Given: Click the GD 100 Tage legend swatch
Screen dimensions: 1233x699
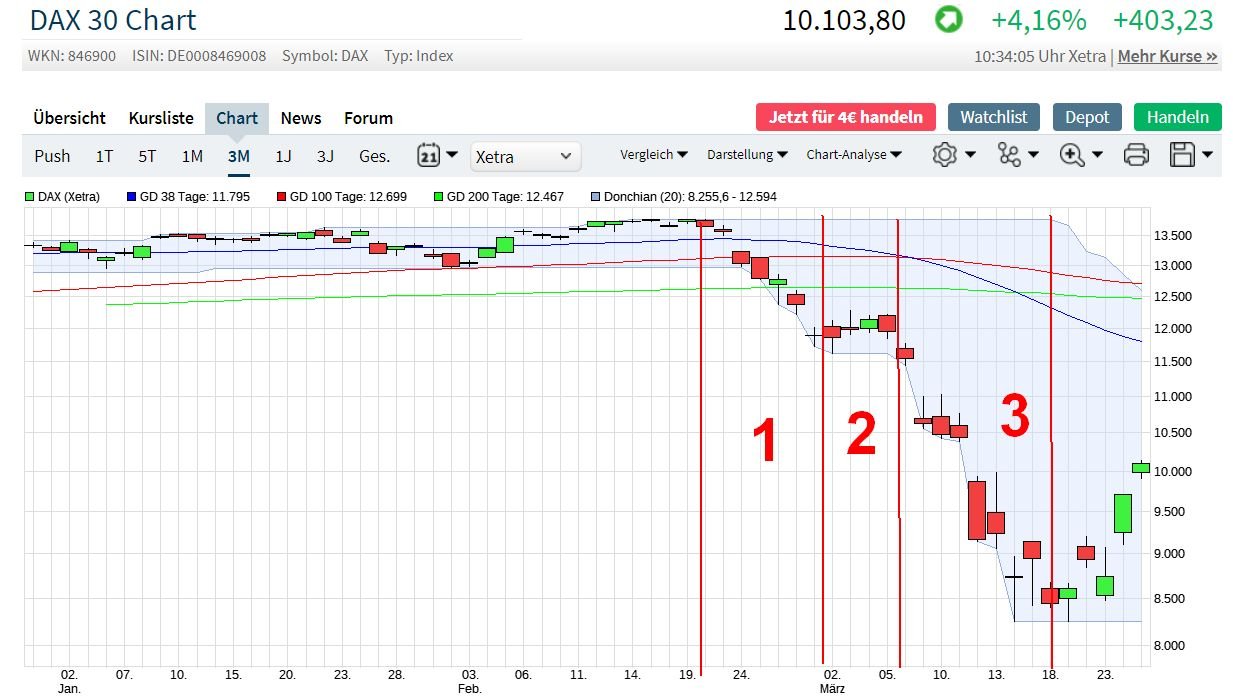Looking at the screenshot, I should click(x=282, y=197).
